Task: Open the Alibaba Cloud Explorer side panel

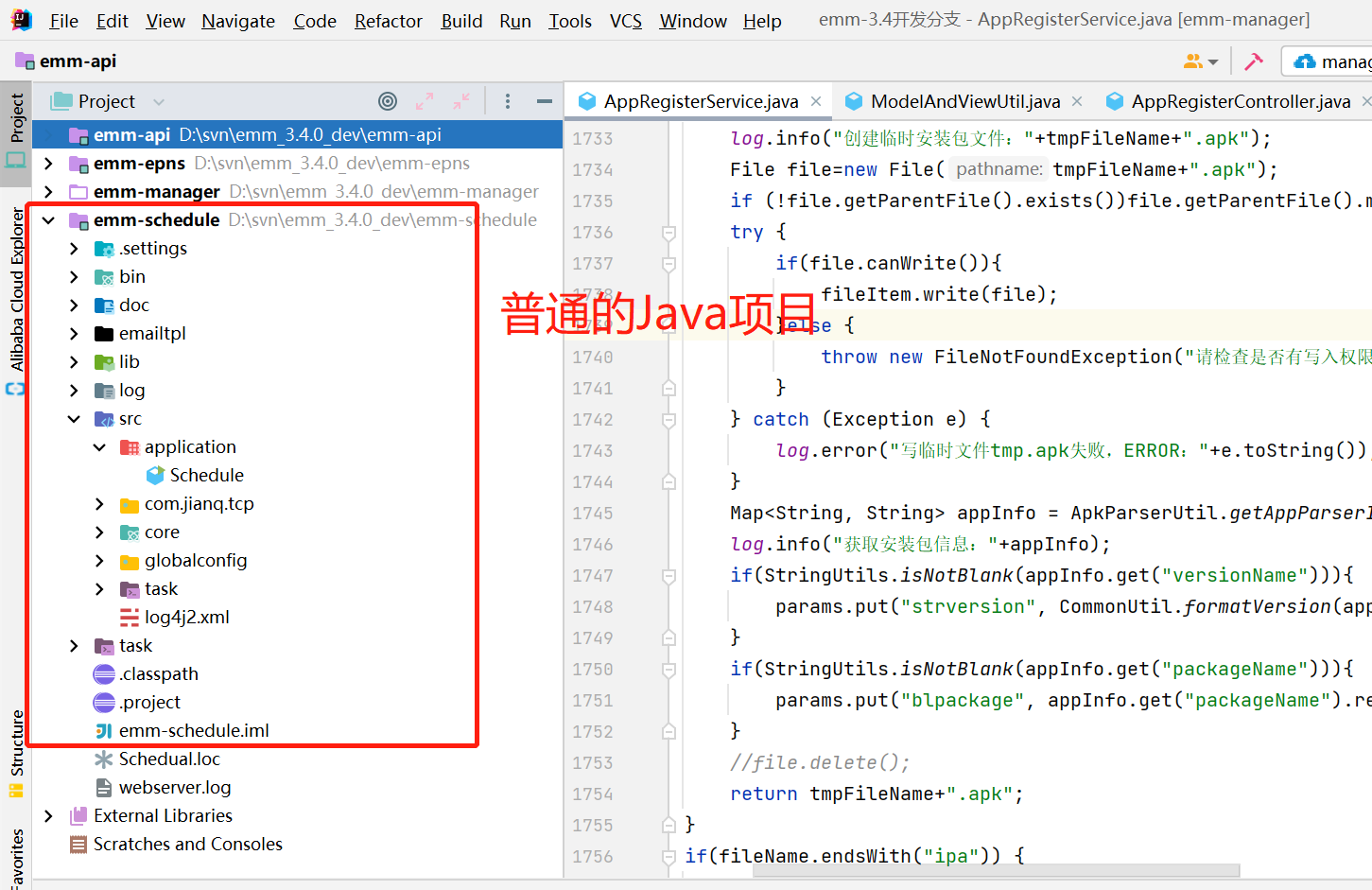Action: (x=16, y=289)
